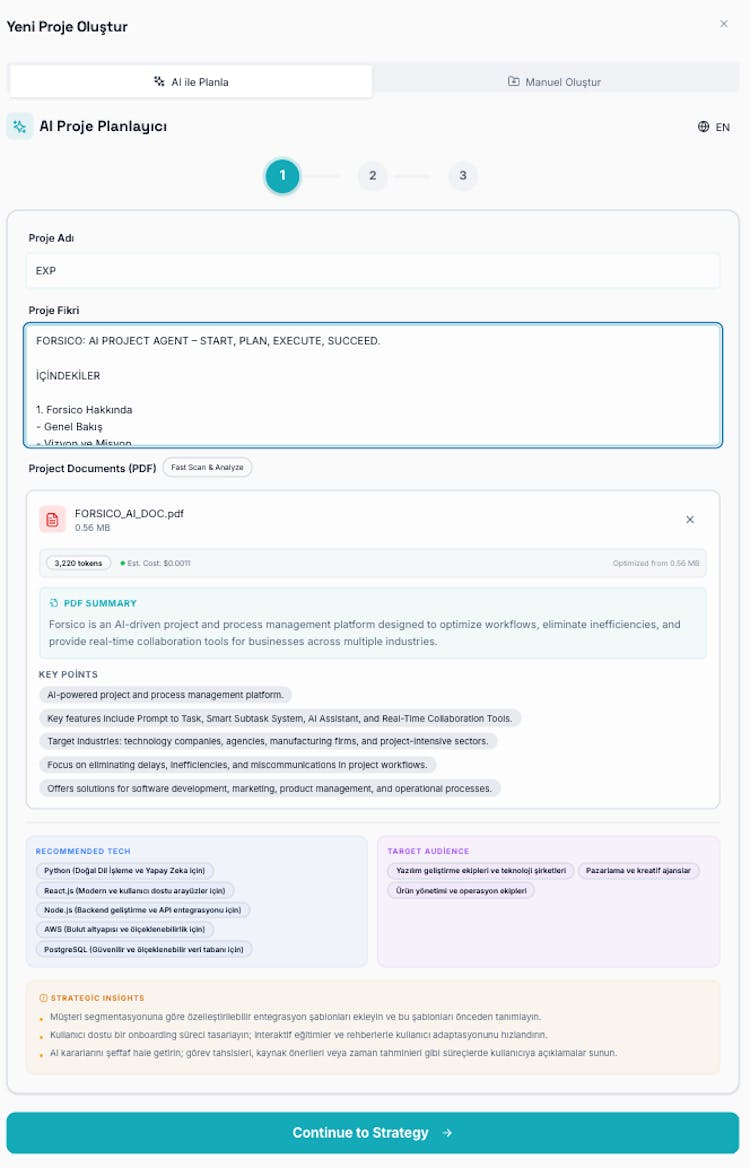
Task: Go to step 1 in wizard
Action: [282, 176]
